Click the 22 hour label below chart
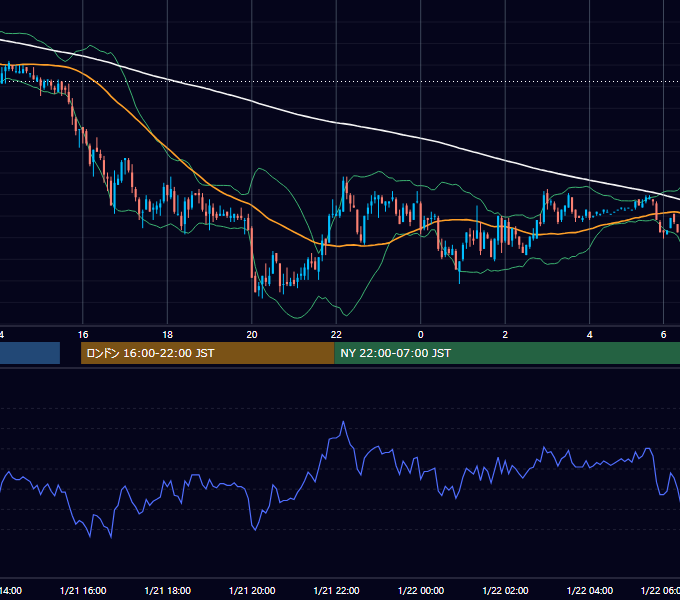The width and height of the screenshot is (680, 600). (x=336, y=335)
